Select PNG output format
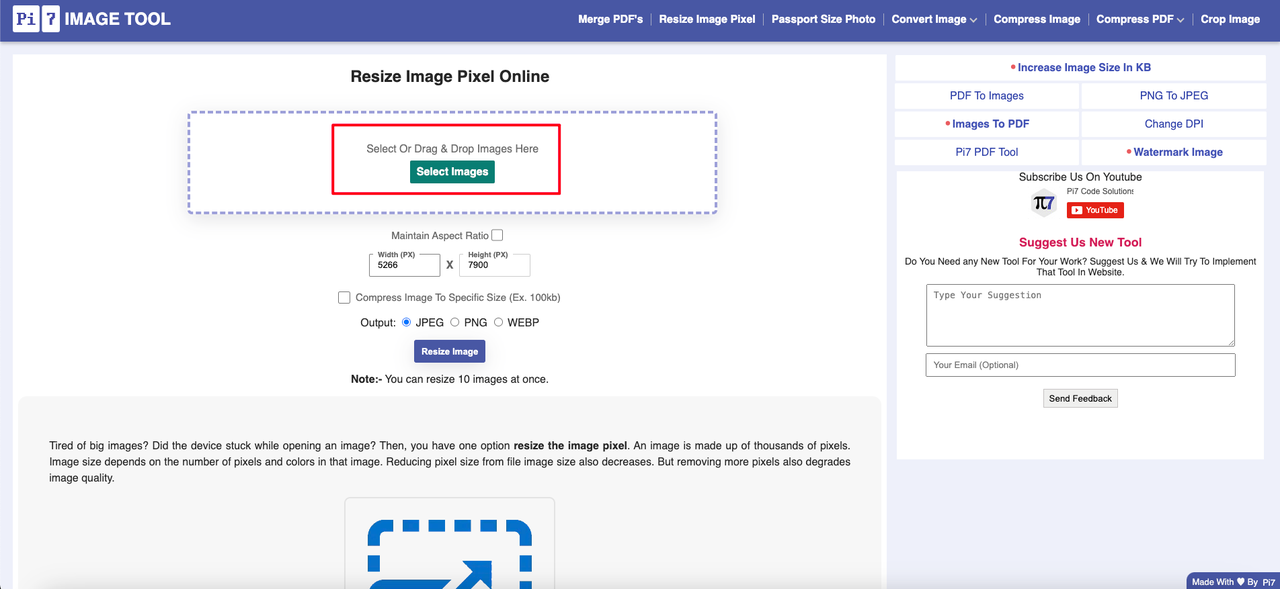Image resolution: width=1280 pixels, height=589 pixels. click(x=455, y=323)
